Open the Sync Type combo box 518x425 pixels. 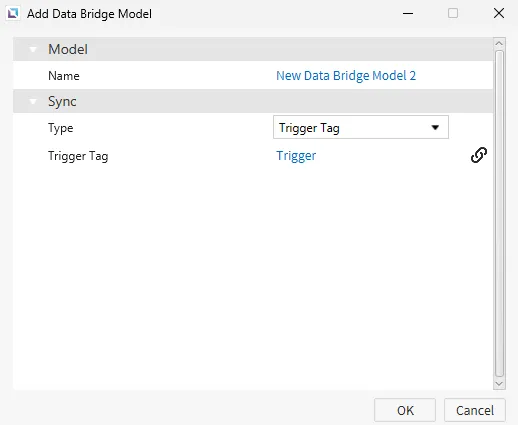click(x=361, y=127)
